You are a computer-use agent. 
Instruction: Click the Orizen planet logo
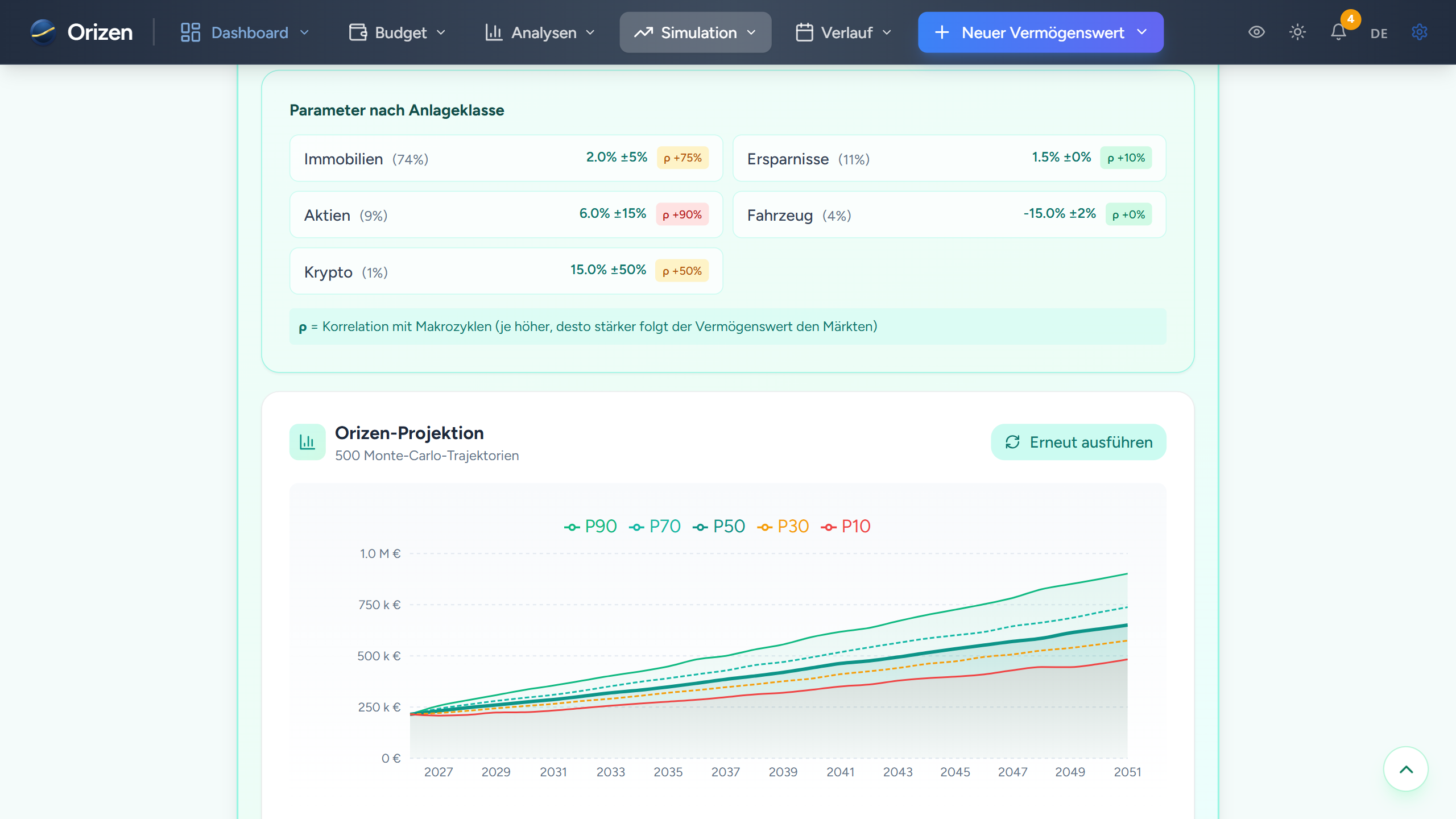click(x=43, y=32)
